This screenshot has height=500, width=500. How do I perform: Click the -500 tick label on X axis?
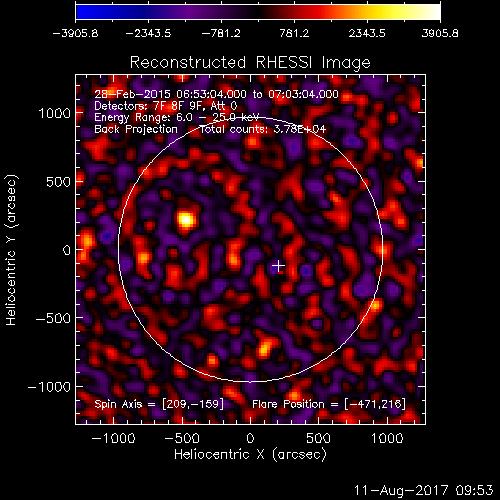click(x=182, y=438)
